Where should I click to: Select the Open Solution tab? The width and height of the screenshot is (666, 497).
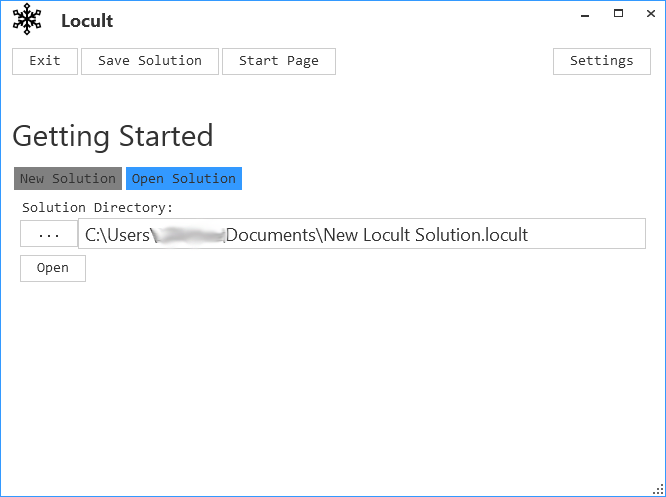pyautogui.click(x=184, y=179)
